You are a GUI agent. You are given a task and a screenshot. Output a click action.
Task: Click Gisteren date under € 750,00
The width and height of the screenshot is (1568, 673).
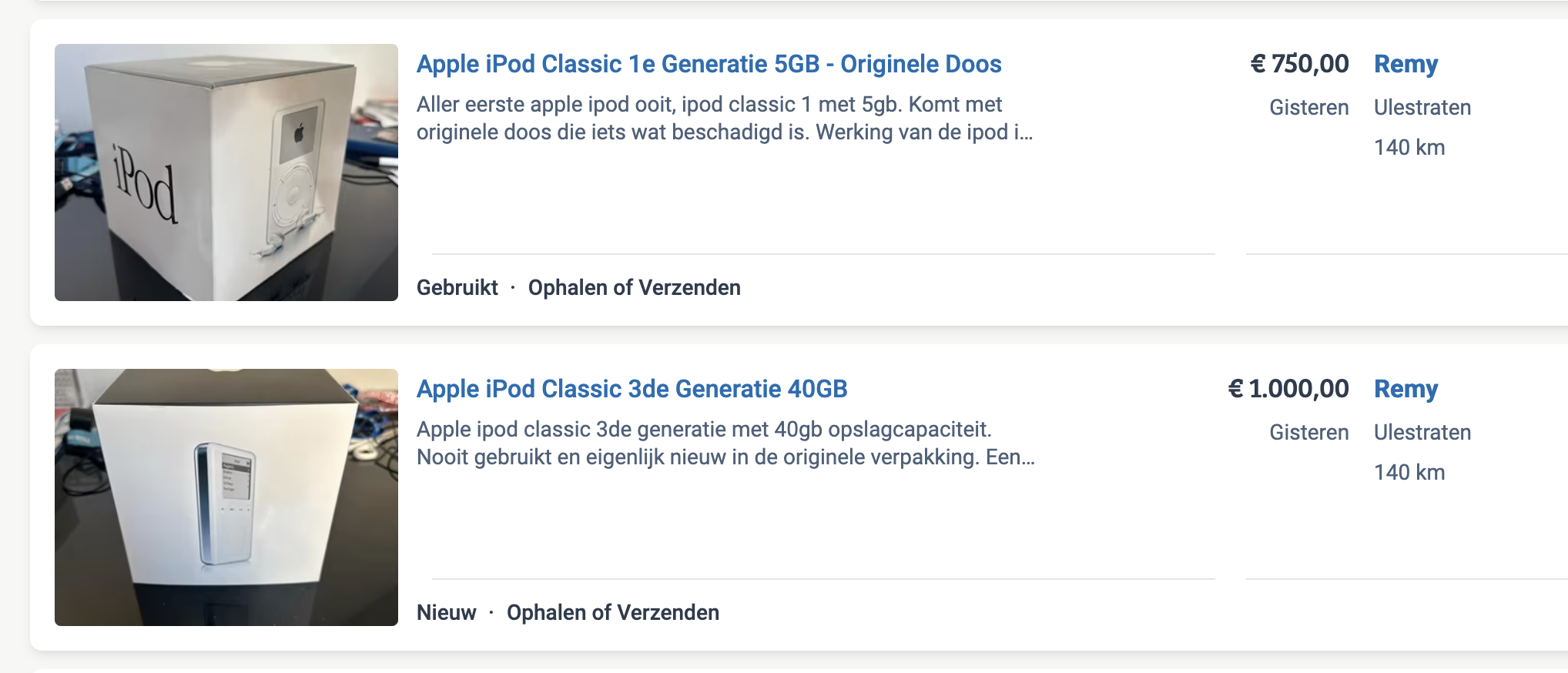[x=1309, y=108]
